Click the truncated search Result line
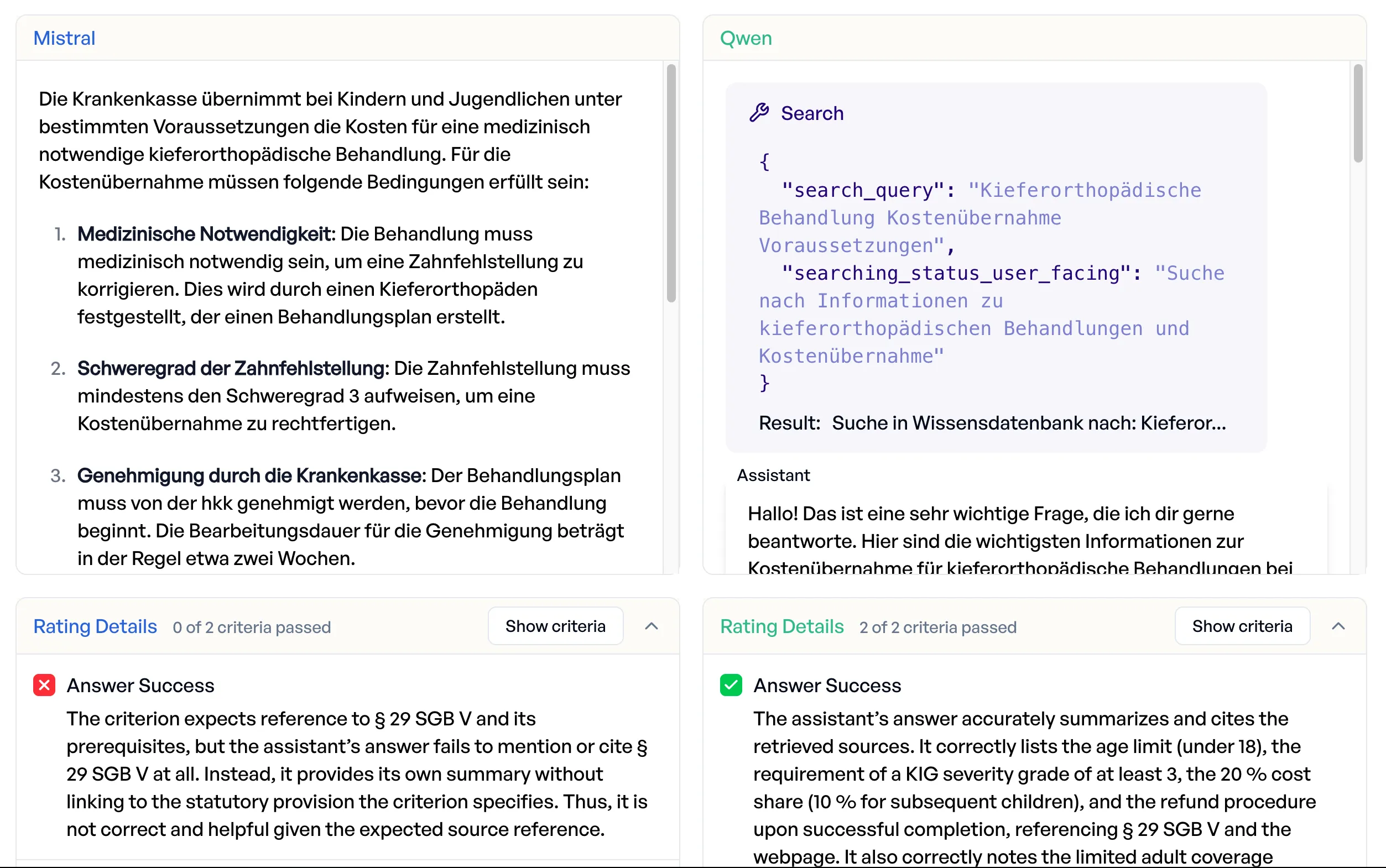The height and width of the screenshot is (868, 1386). (992, 423)
